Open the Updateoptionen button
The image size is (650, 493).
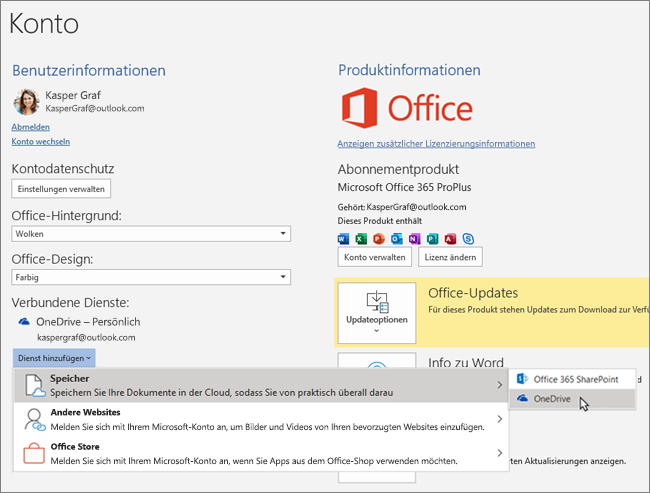[377, 313]
